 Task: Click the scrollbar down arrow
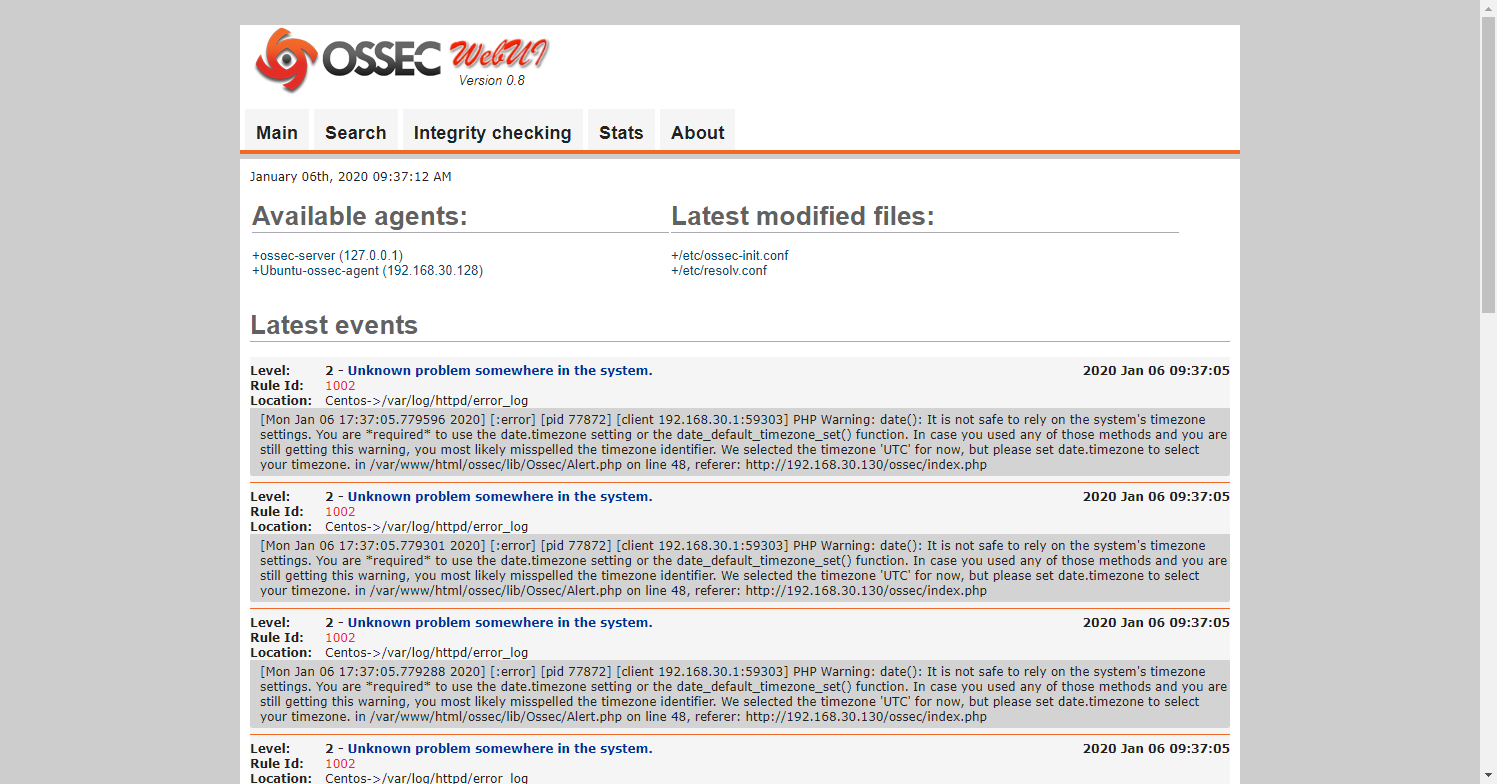tap(1488, 776)
